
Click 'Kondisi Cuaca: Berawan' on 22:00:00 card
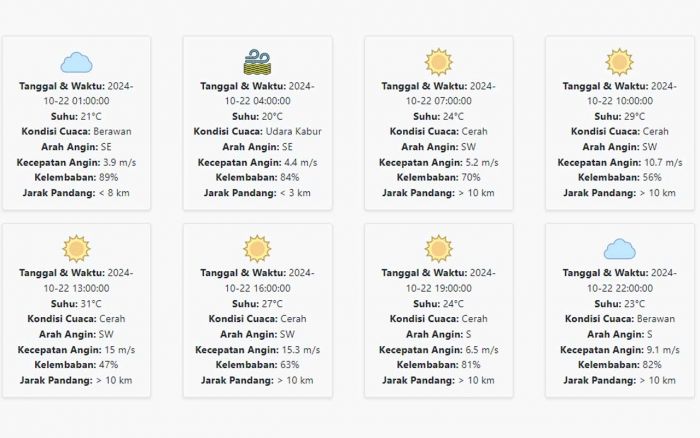point(620,319)
